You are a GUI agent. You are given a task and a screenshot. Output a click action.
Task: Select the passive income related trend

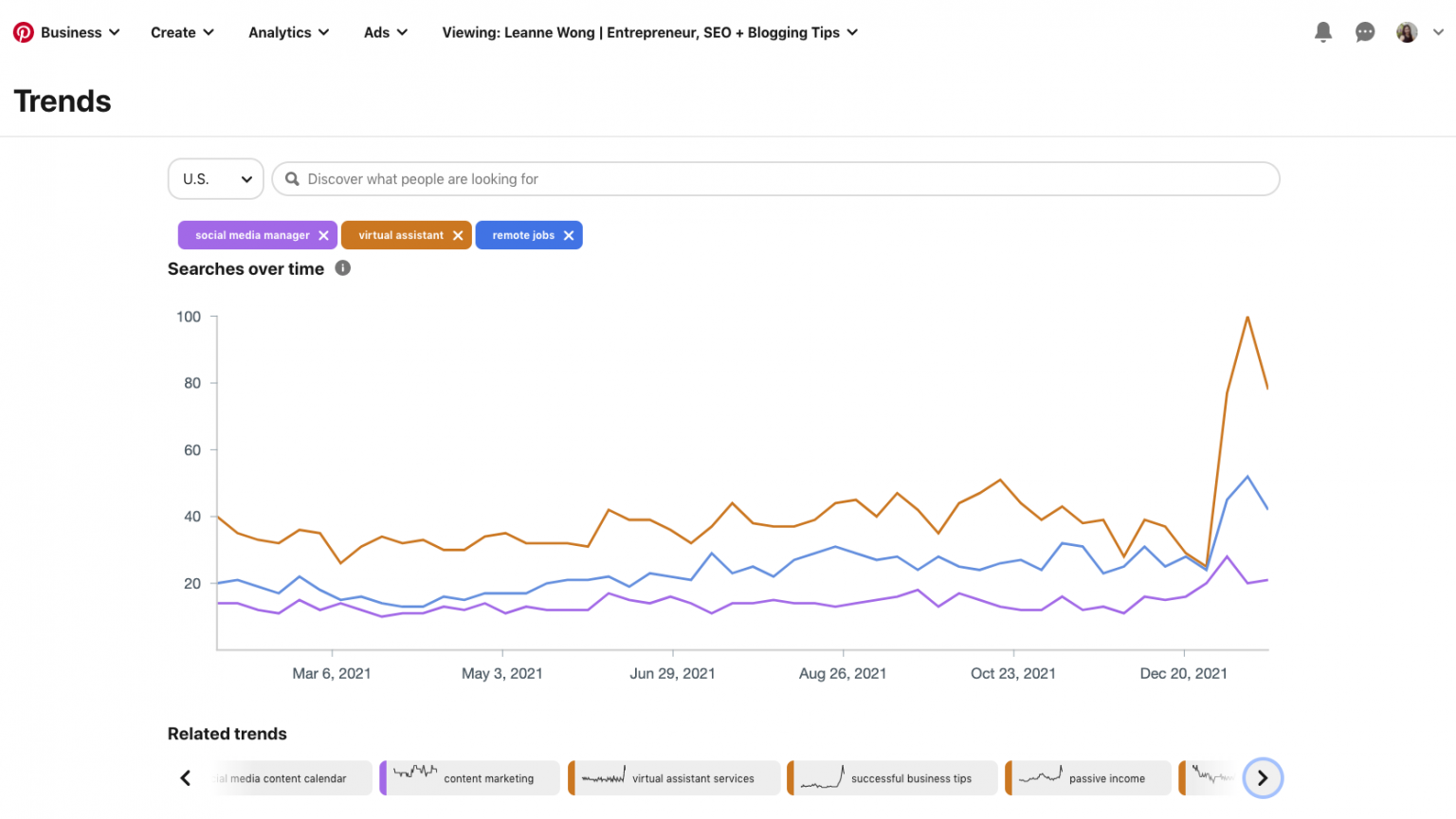point(1087,777)
